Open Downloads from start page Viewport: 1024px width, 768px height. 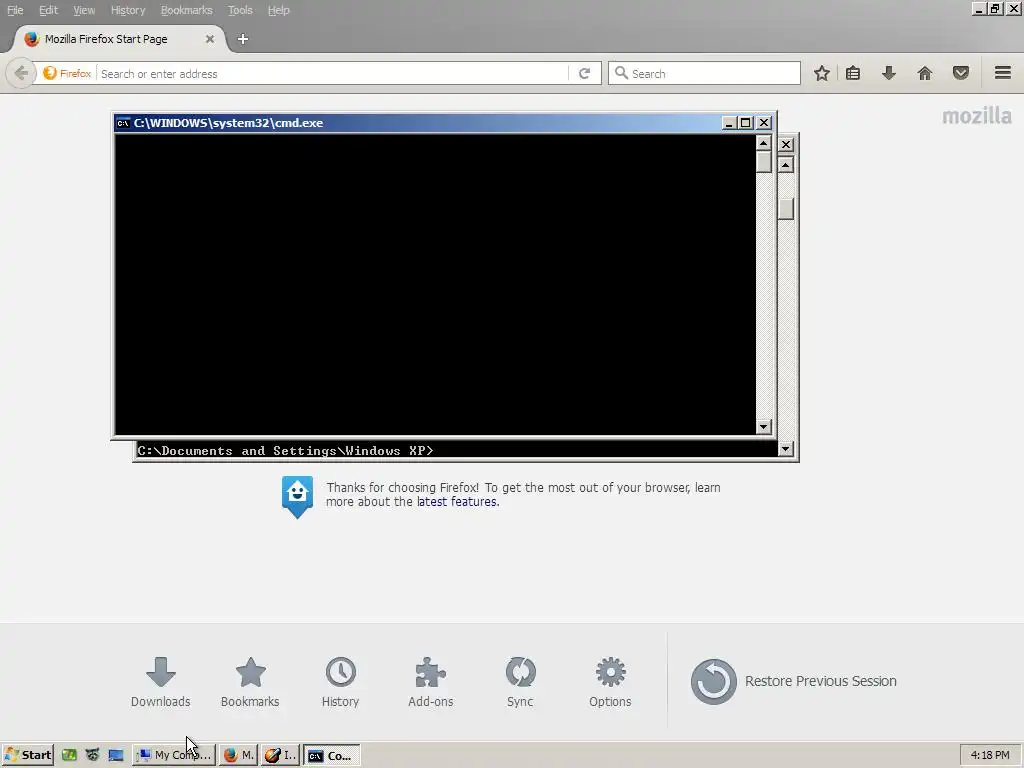pyautogui.click(x=161, y=682)
